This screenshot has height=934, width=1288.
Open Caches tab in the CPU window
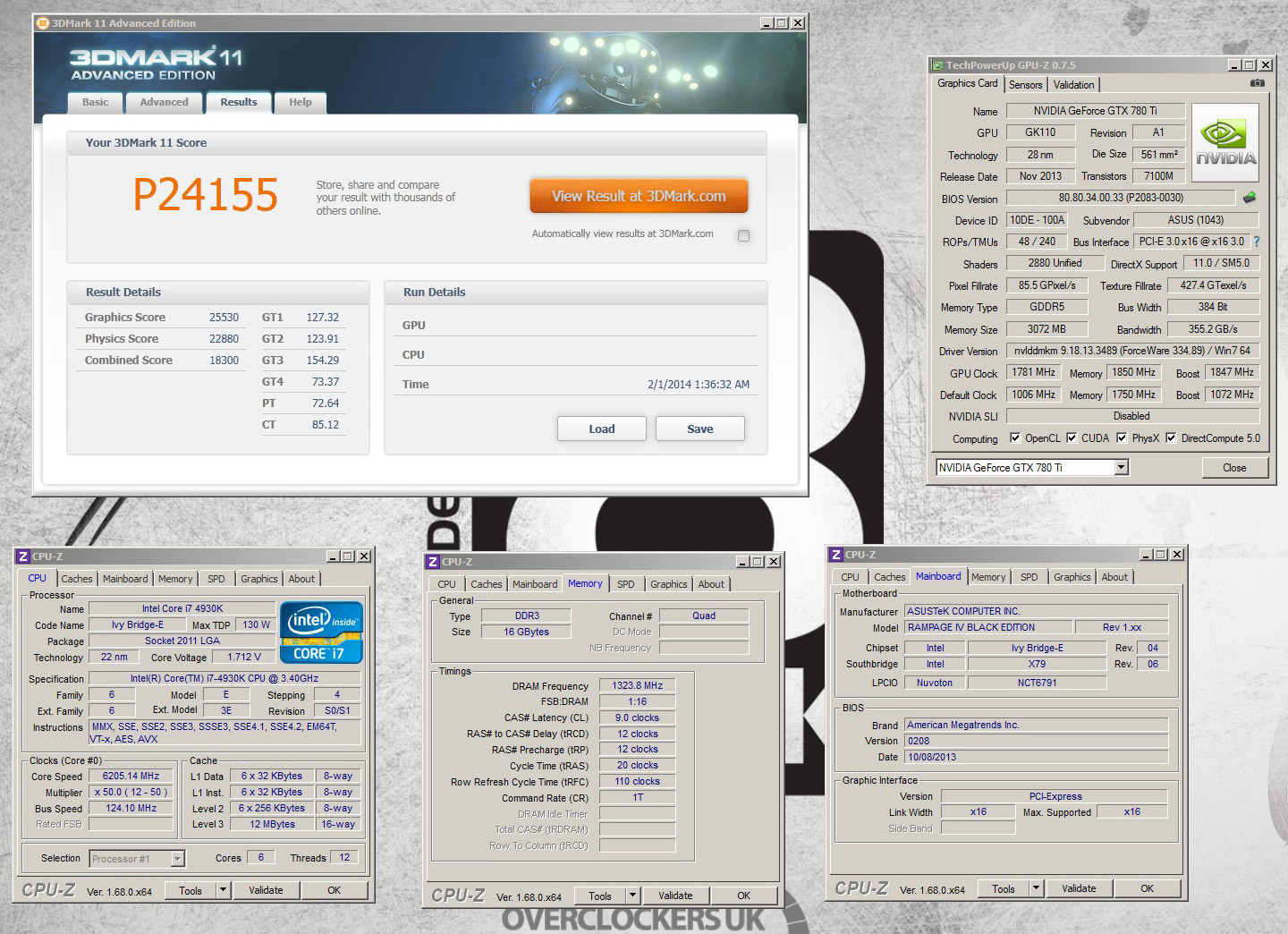click(x=77, y=579)
